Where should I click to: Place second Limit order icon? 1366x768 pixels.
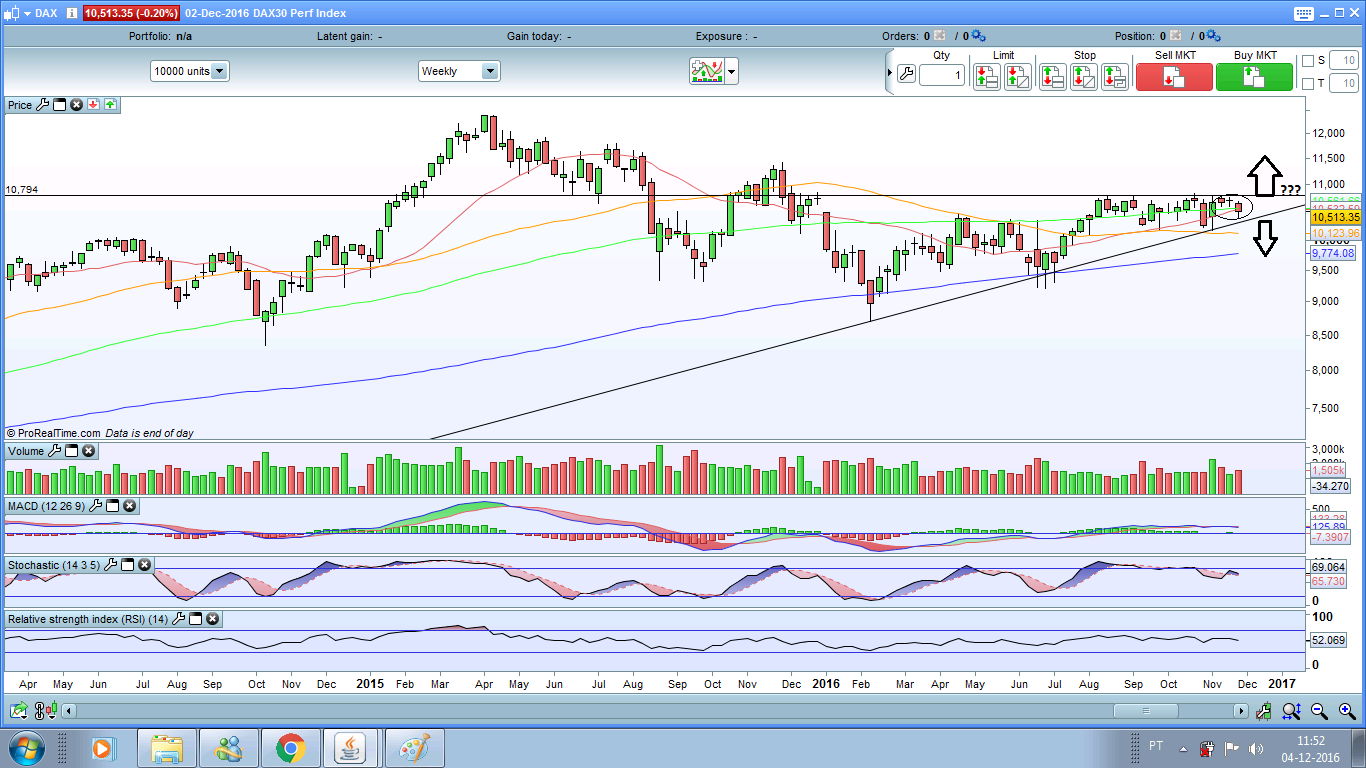coord(1018,77)
